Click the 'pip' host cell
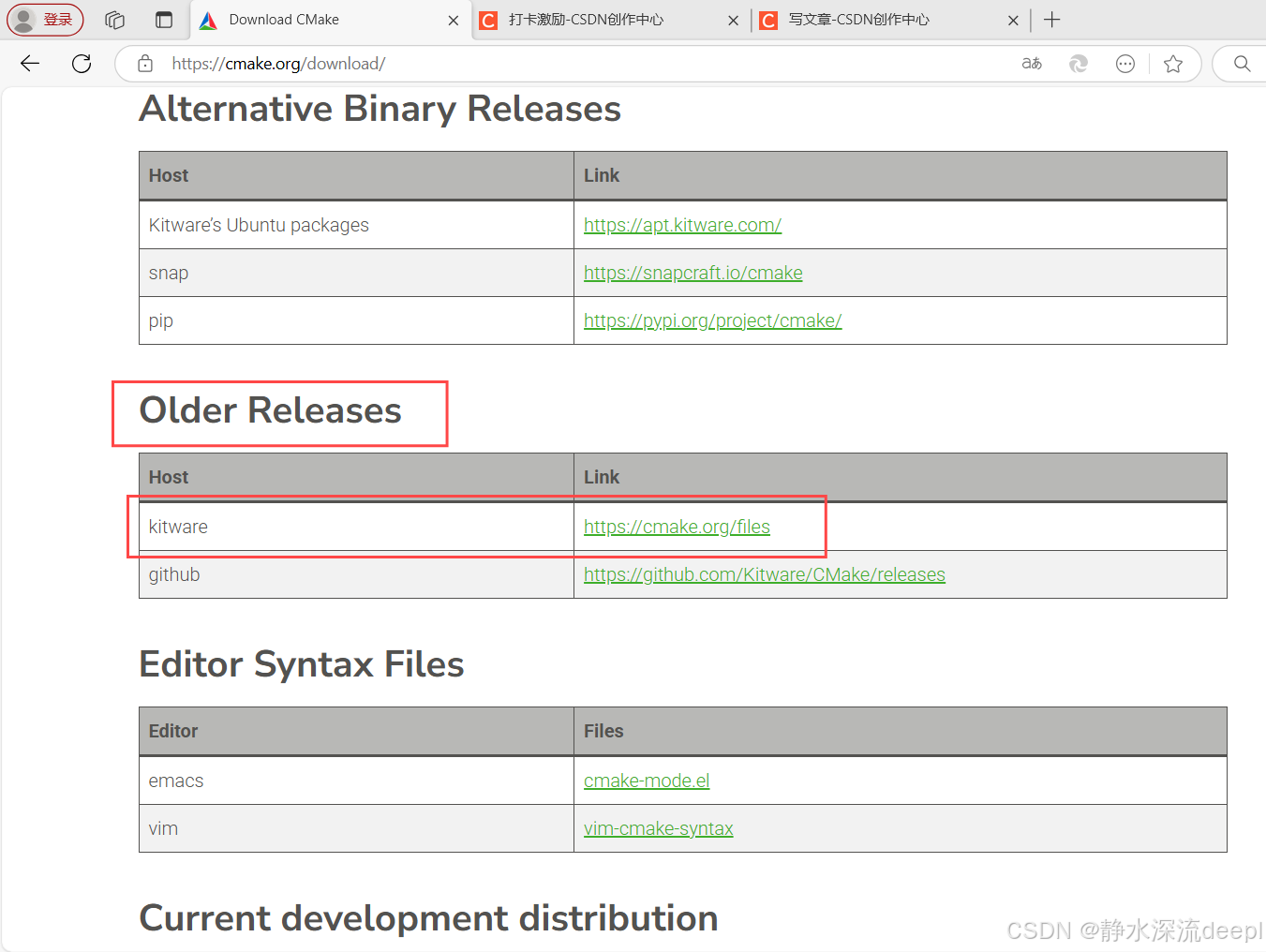The image size is (1266, 952). 356,320
